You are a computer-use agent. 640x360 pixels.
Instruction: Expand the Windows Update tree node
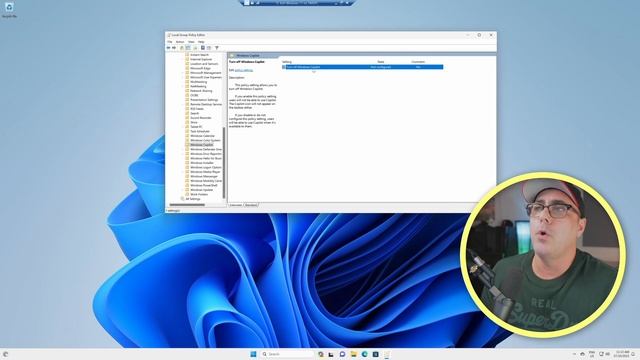tap(183, 190)
